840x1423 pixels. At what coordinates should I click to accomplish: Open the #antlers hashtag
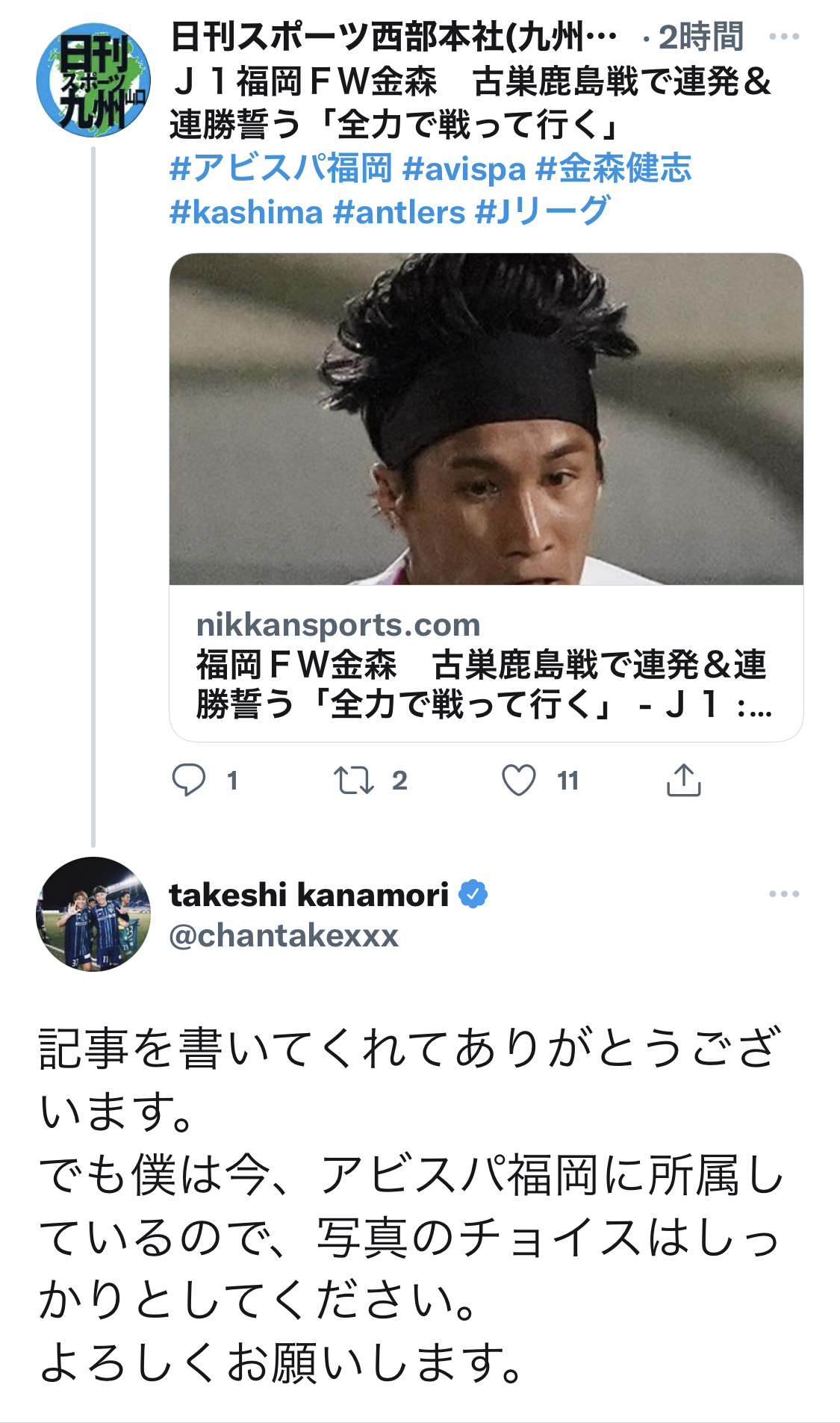pyautogui.click(x=399, y=212)
